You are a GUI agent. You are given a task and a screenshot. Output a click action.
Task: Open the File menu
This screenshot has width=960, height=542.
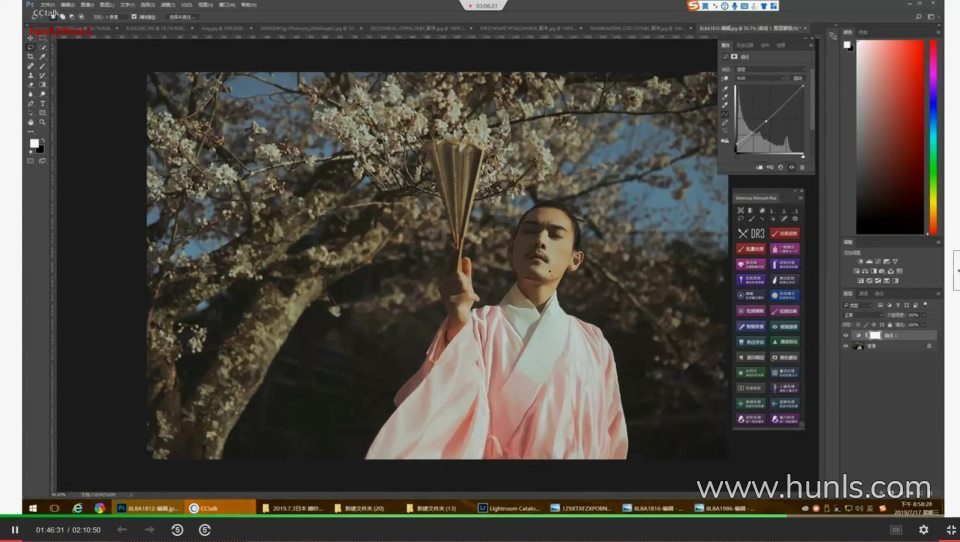(x=47, y=4)
